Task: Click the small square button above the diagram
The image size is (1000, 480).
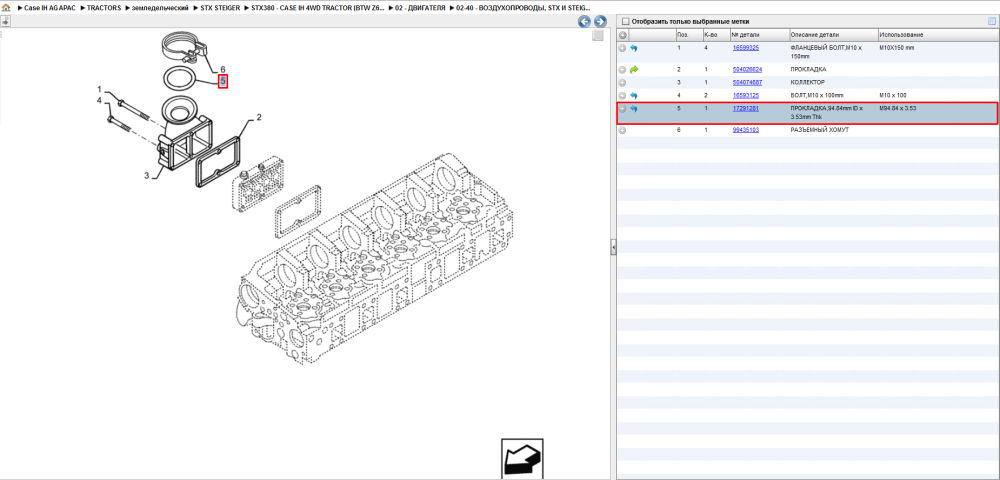Action: [598, 36]
